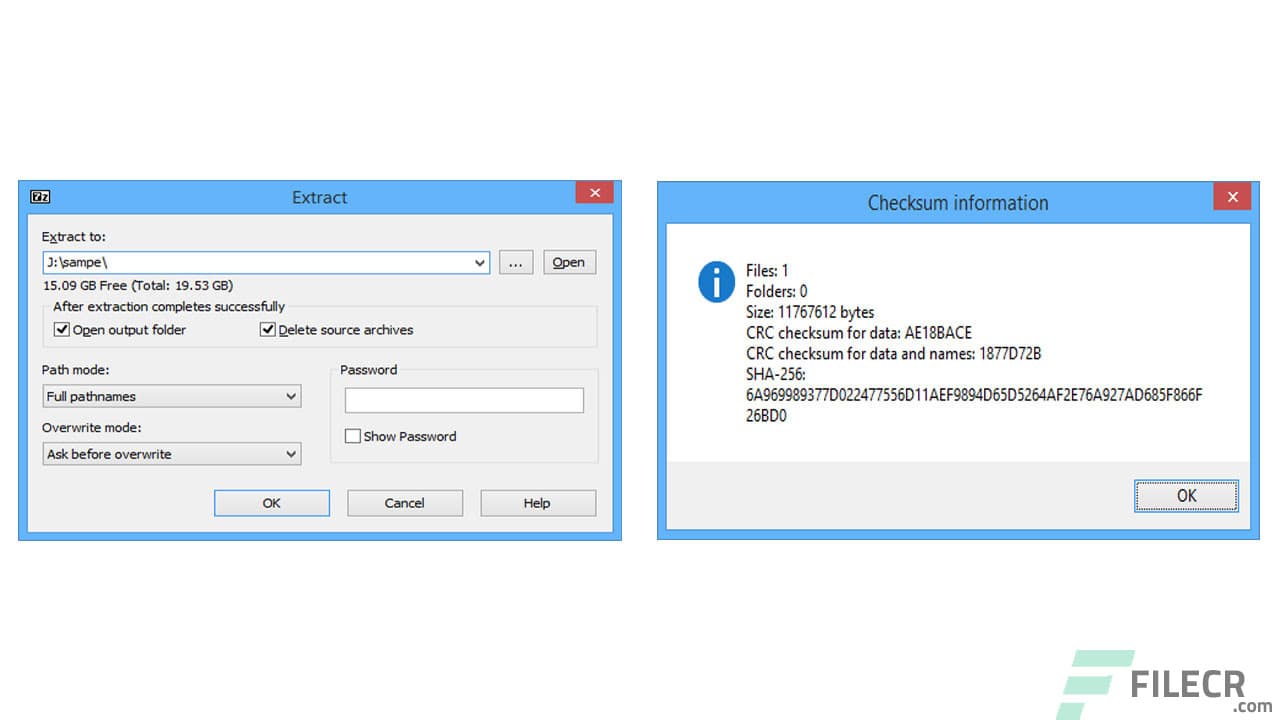Click the browse "..." button

point(516,262)
